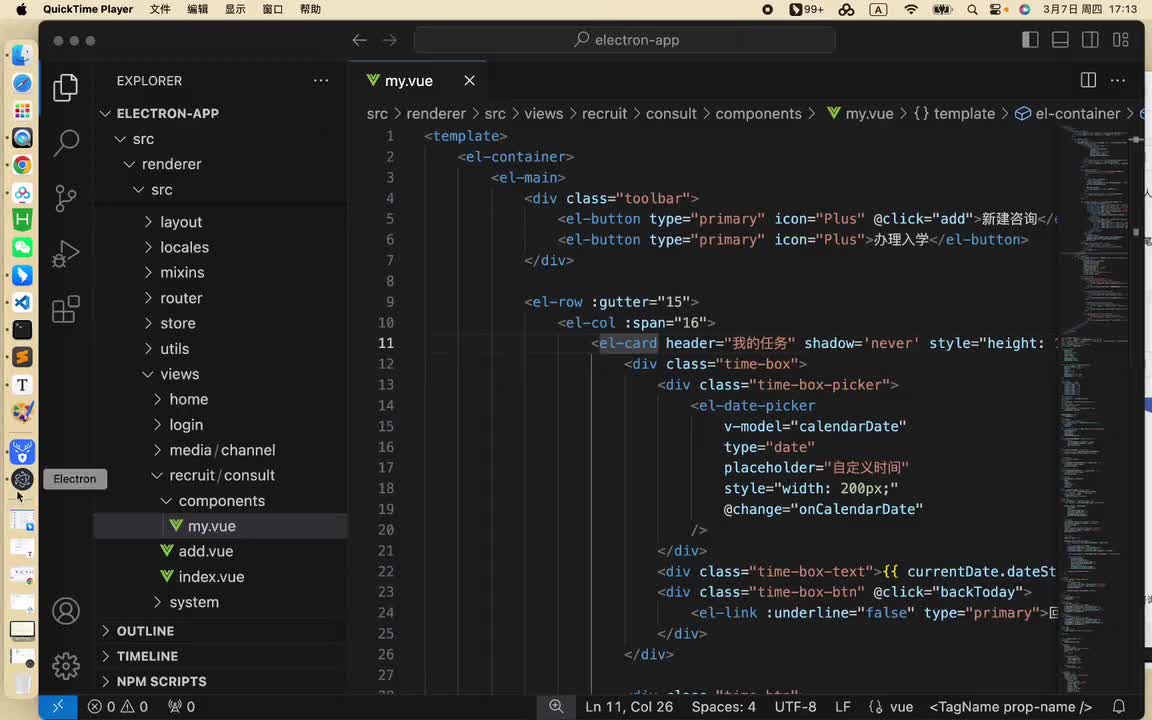Click LF end-of-line setting

[x=843, y=707]
